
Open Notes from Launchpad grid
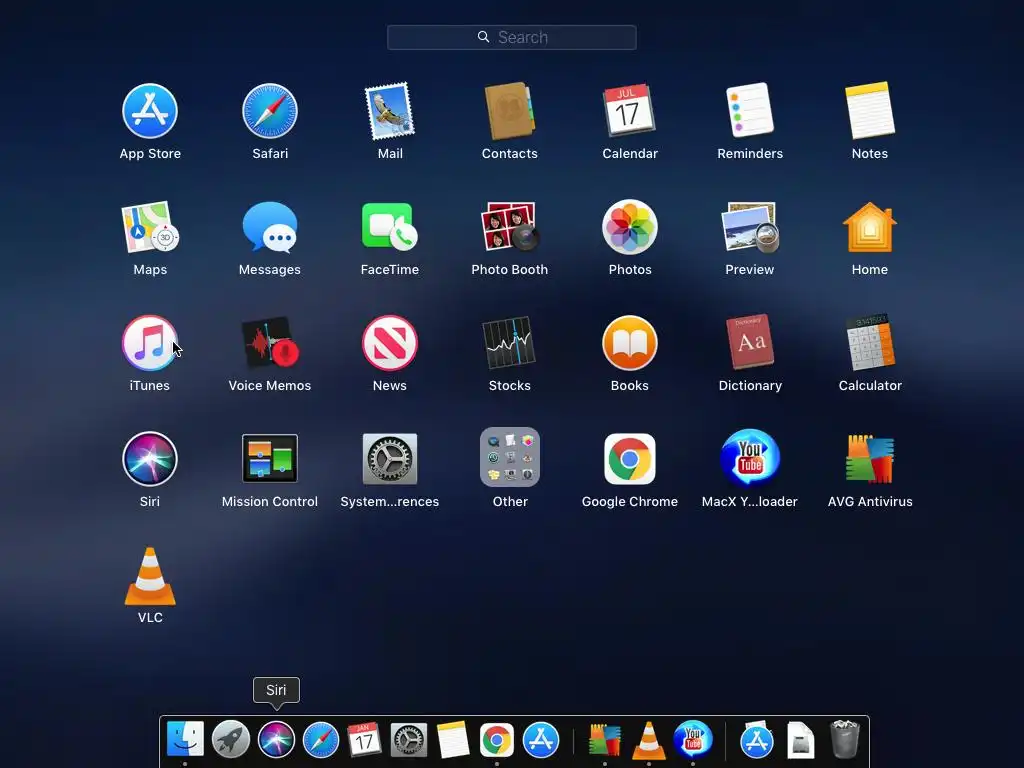(869, 110)
